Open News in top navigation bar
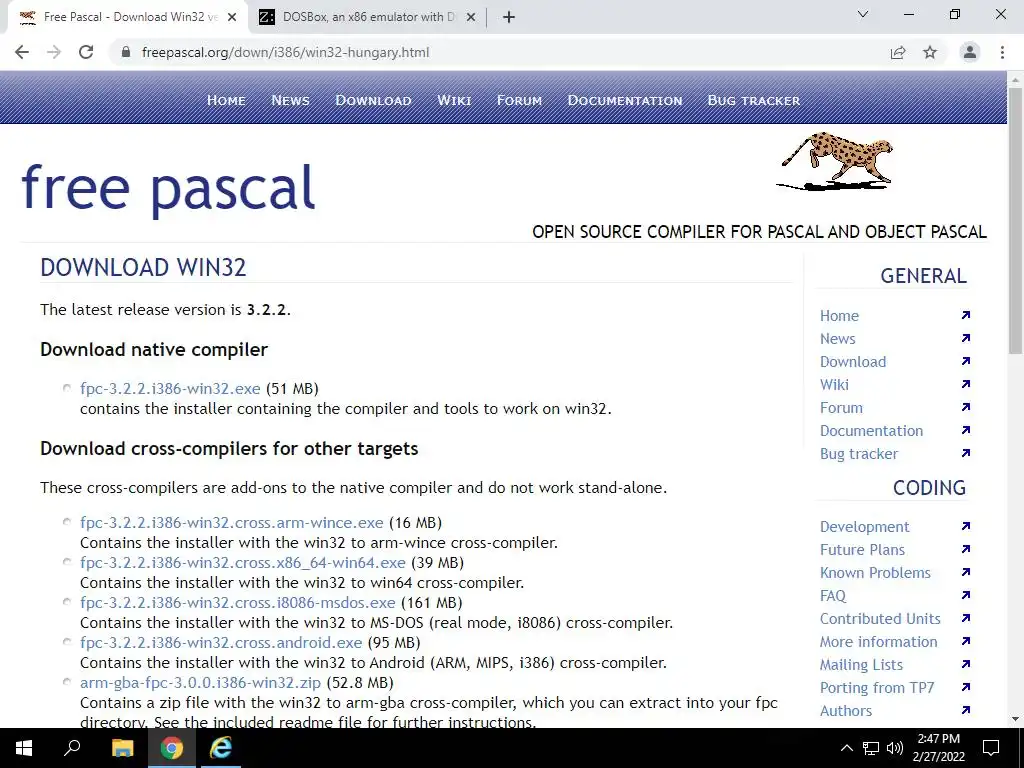 pyautogui.click(x=291, y=100)
